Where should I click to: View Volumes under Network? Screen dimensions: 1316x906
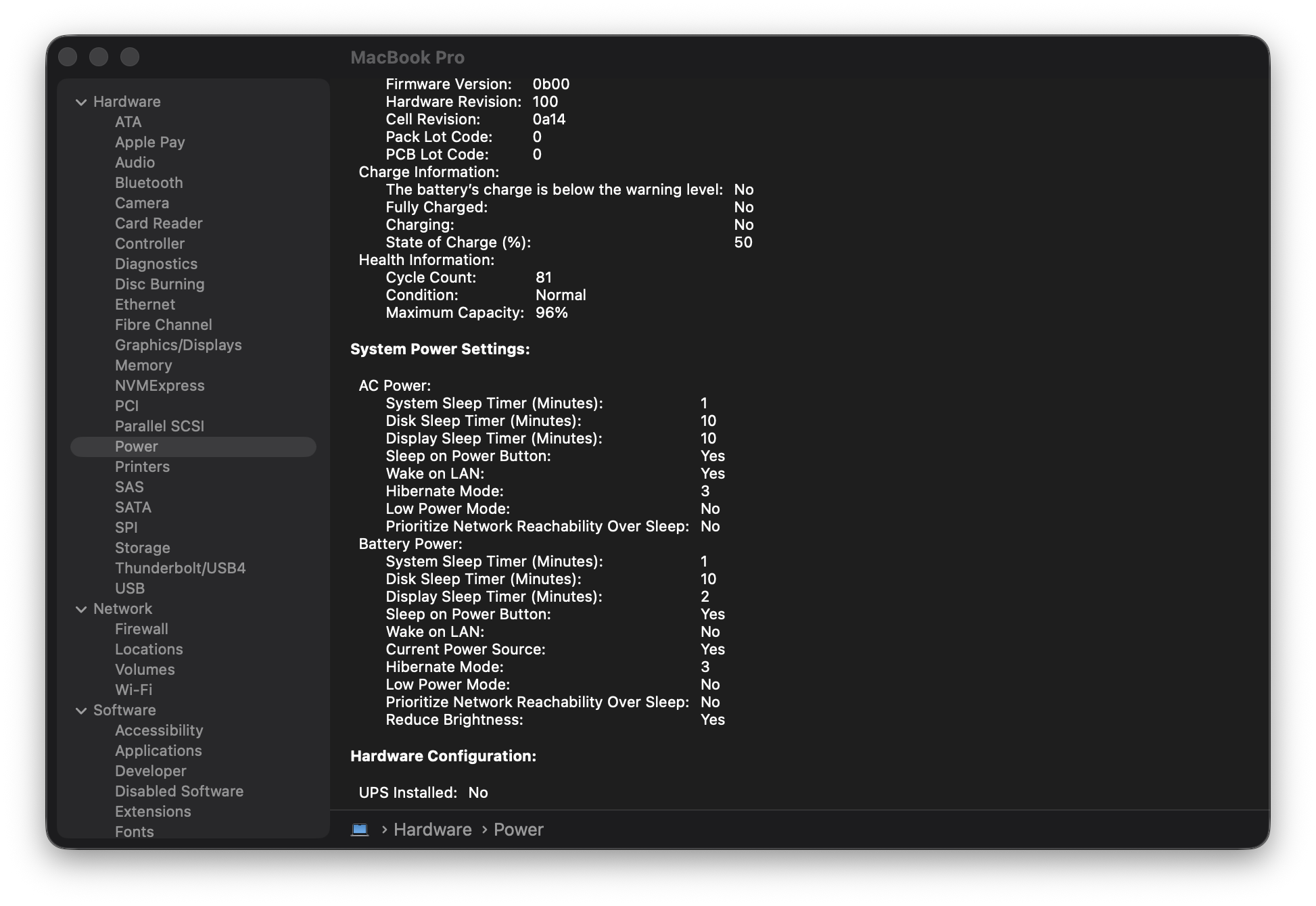point(145,669)
